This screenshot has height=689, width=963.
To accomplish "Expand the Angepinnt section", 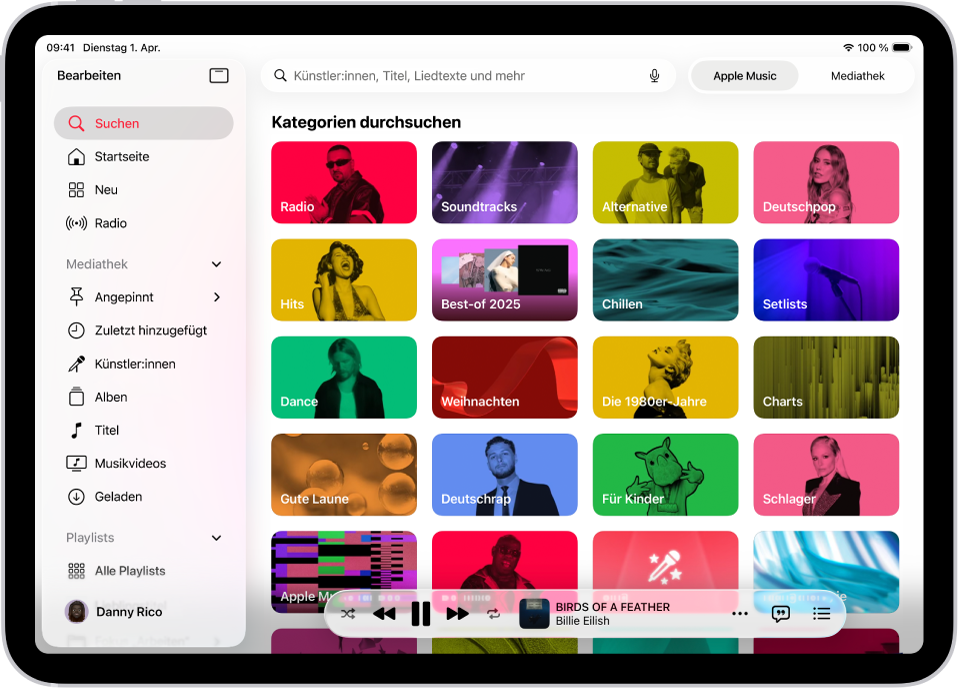I will 216,297.
